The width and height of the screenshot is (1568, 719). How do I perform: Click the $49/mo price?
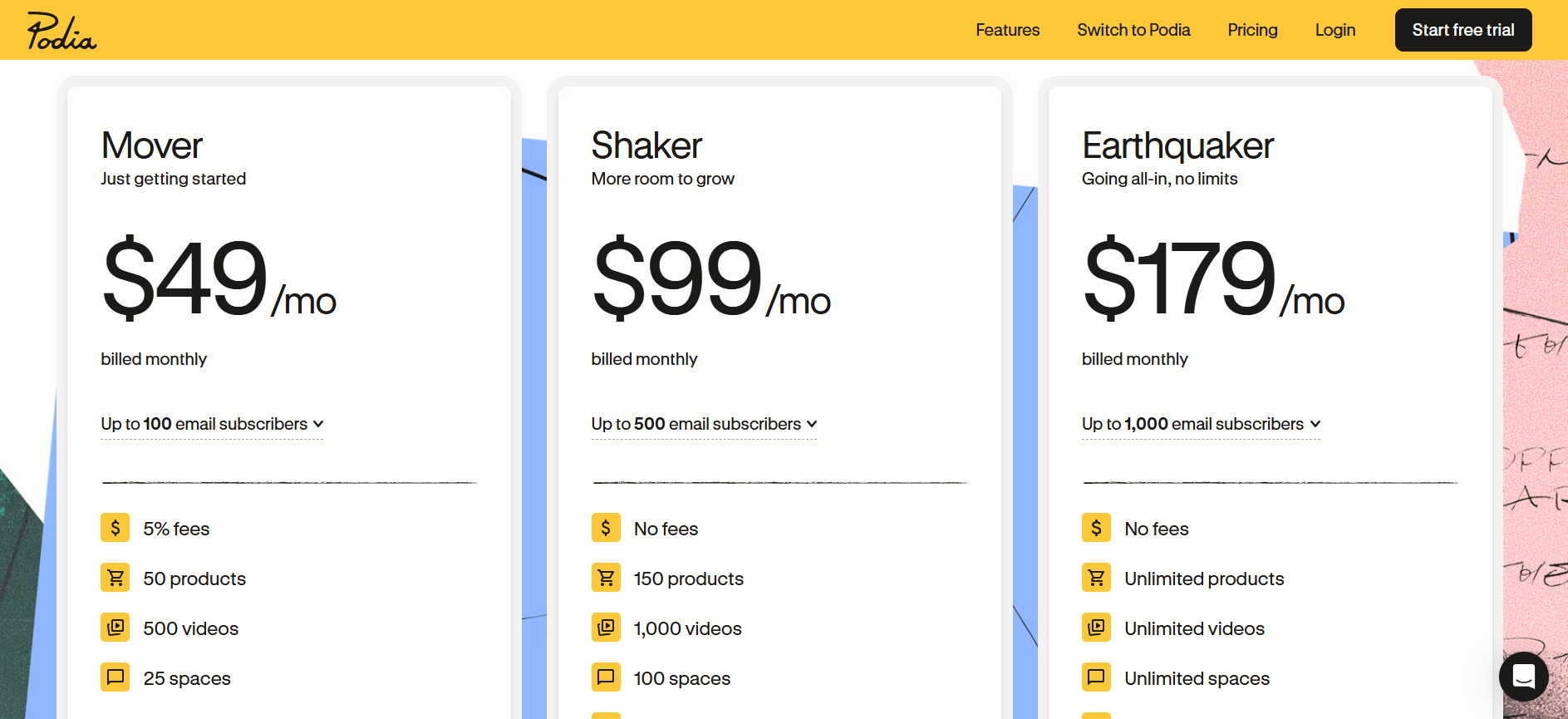pyautogui.click(x=219, y=277)
